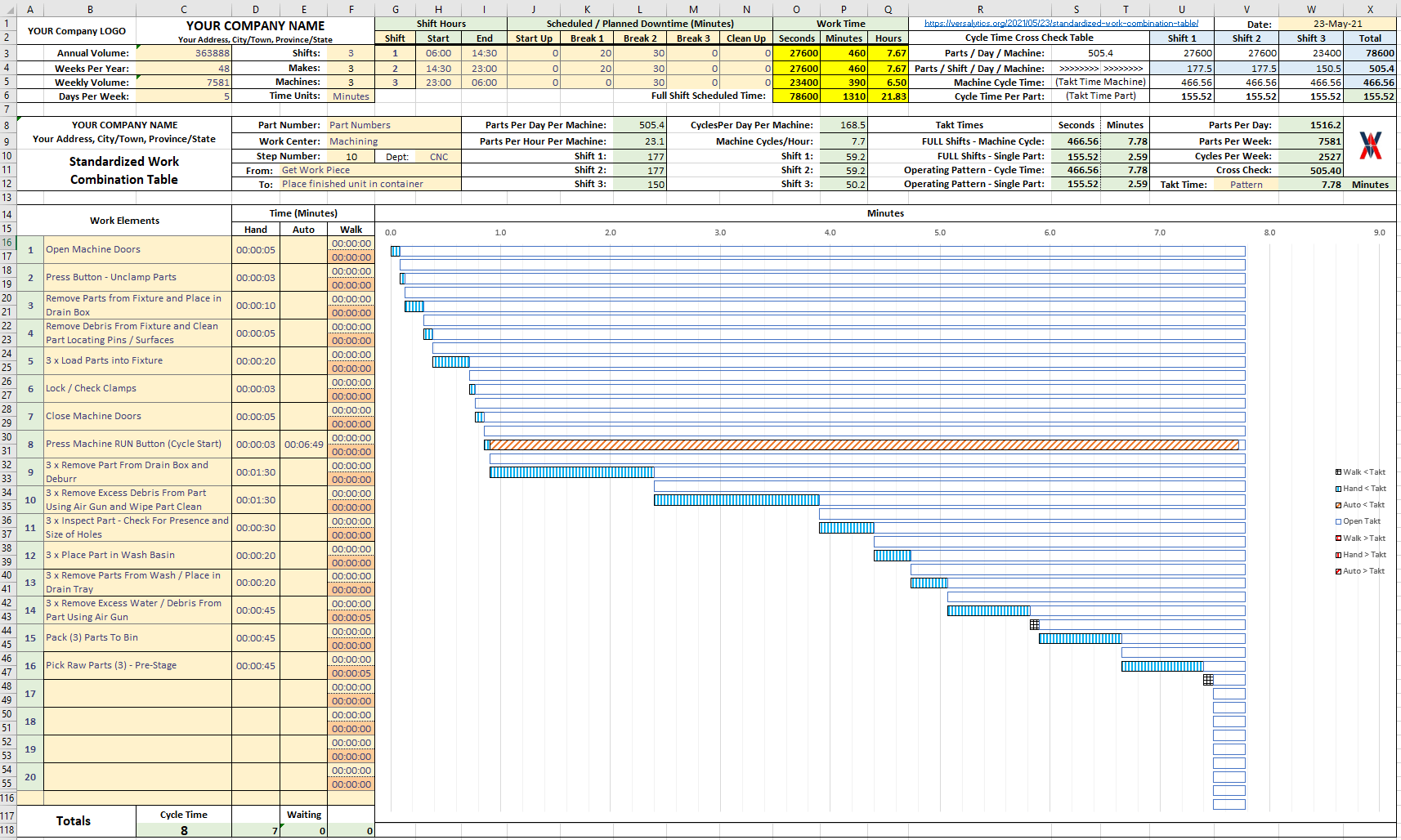Click the Select All corner above row headers

tap(8, 8)
